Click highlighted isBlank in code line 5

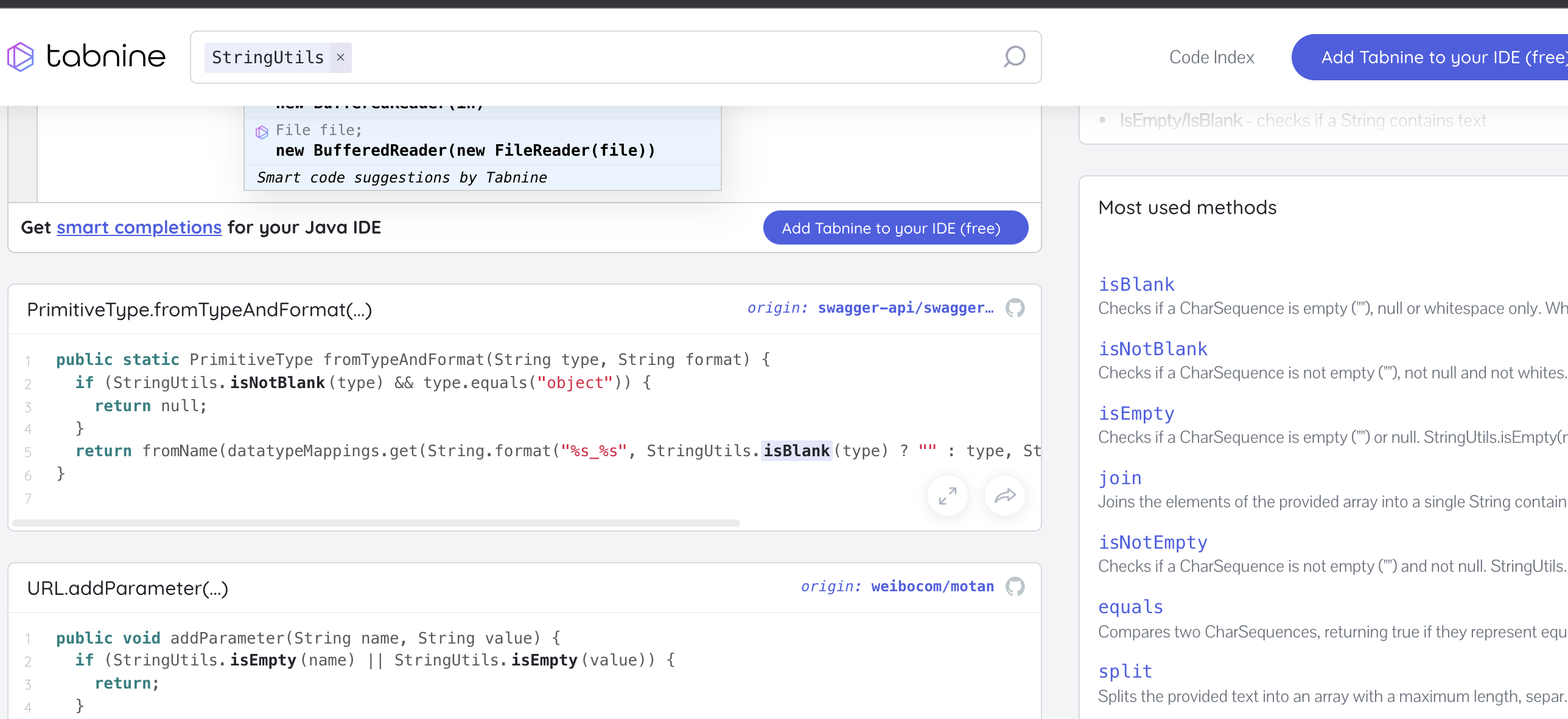pyautogui.click(x=796, y=451)
